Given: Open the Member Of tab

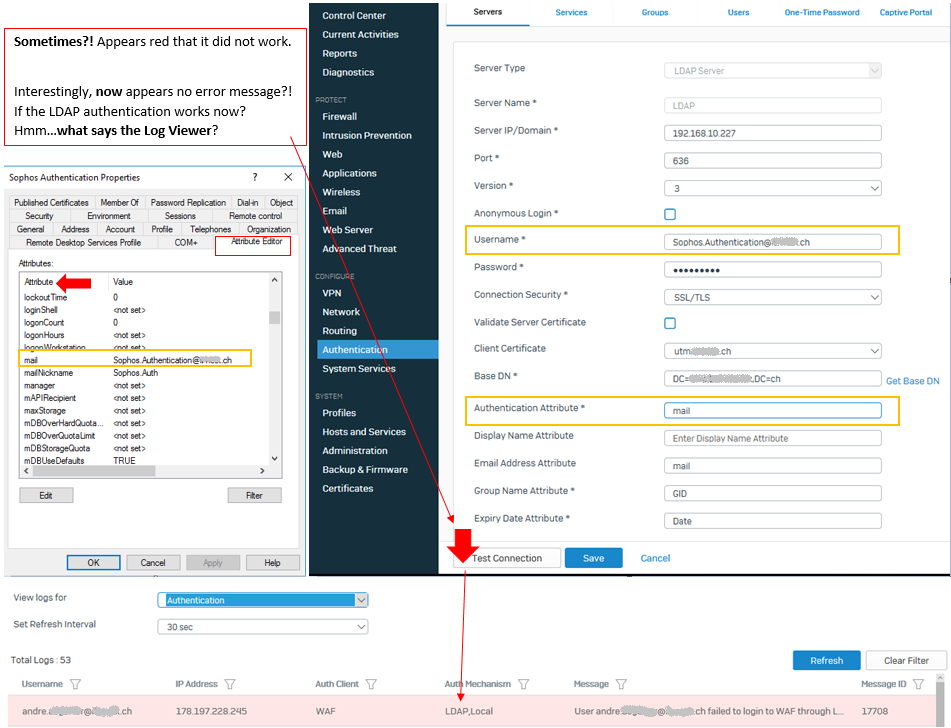Looking at the screenshot, I should point(119,203).
